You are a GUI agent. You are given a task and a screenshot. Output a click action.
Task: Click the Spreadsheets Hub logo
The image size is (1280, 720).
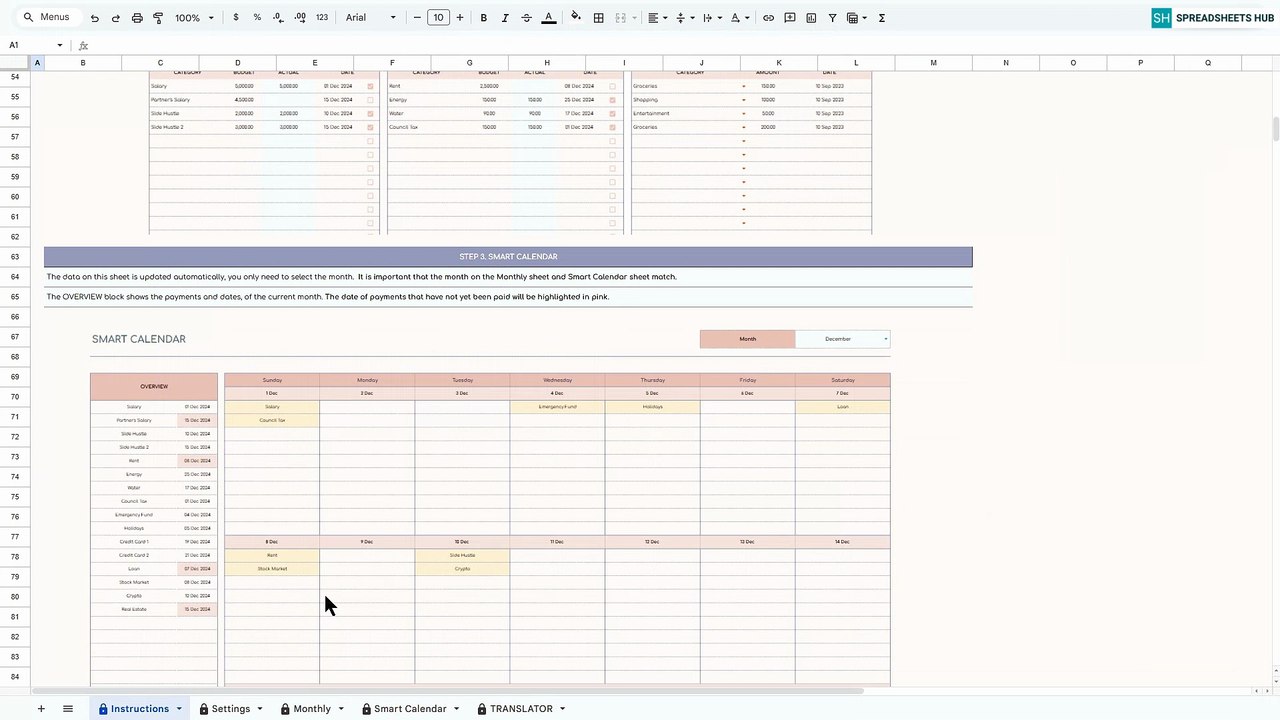point(1213,18)
